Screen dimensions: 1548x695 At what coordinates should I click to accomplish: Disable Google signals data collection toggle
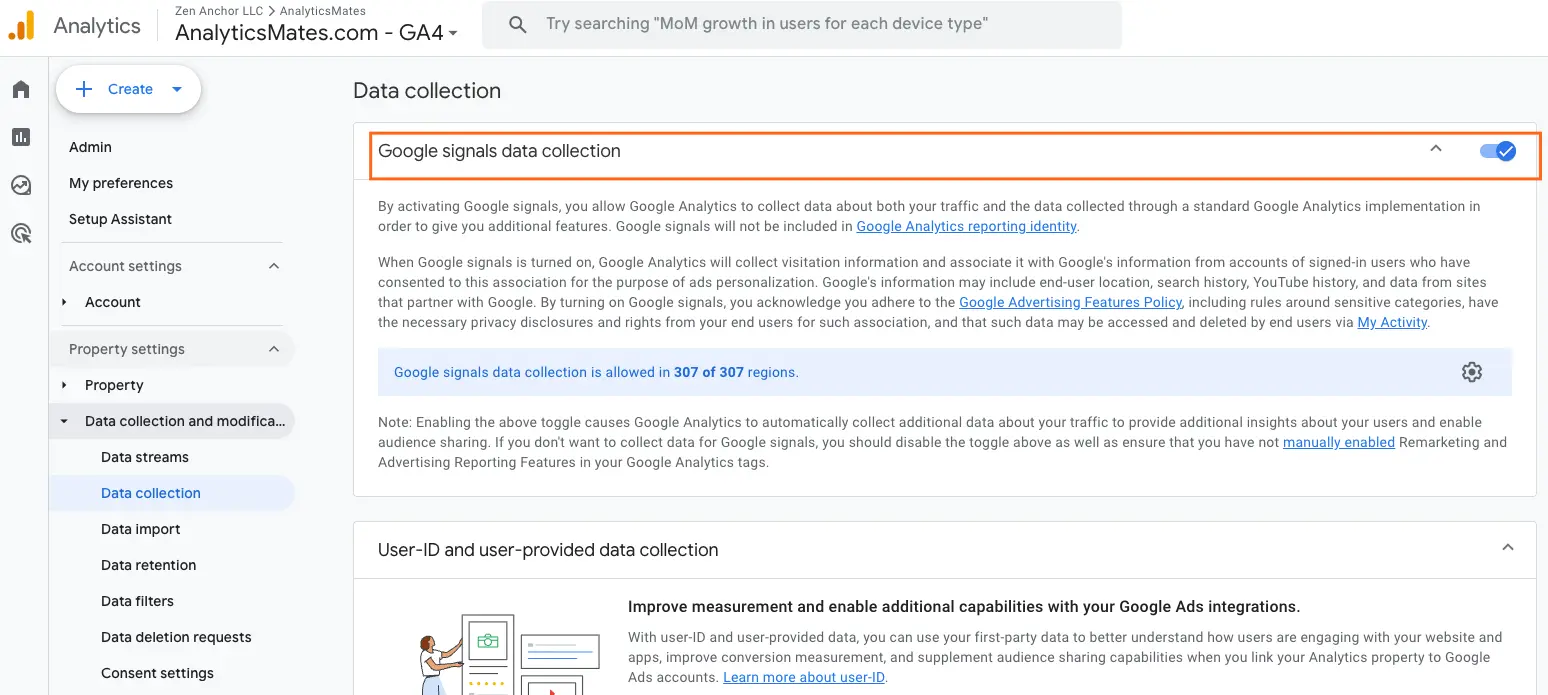click(1497, 151)
